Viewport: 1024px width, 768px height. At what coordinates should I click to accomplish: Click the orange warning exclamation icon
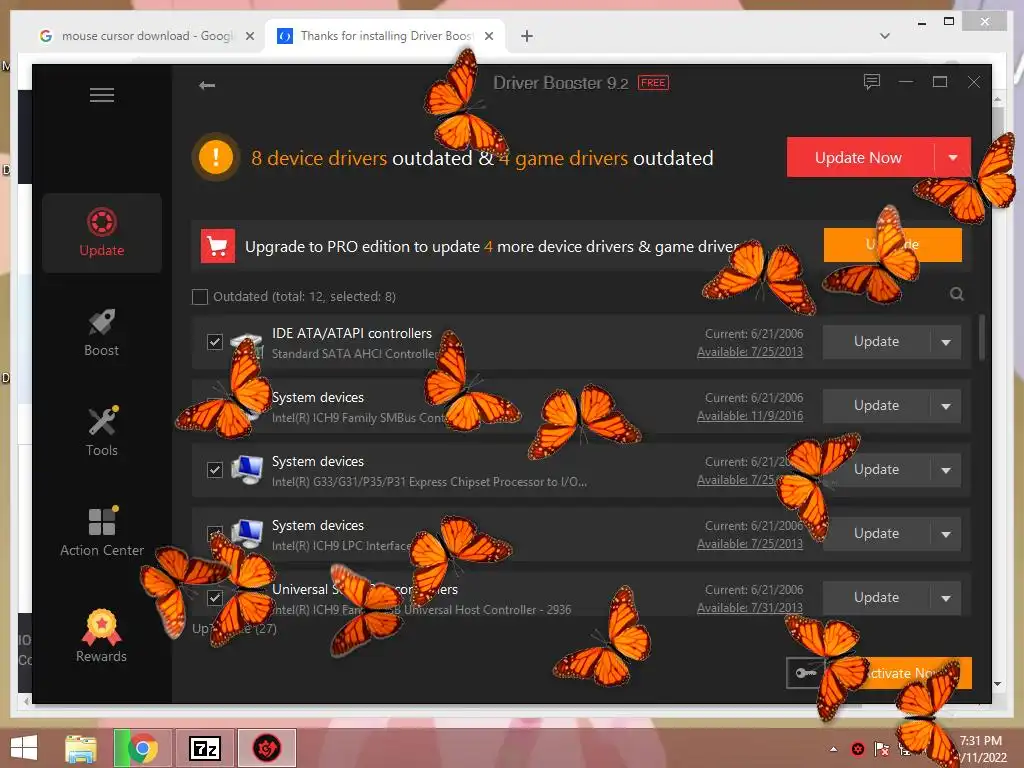[216, 157]
